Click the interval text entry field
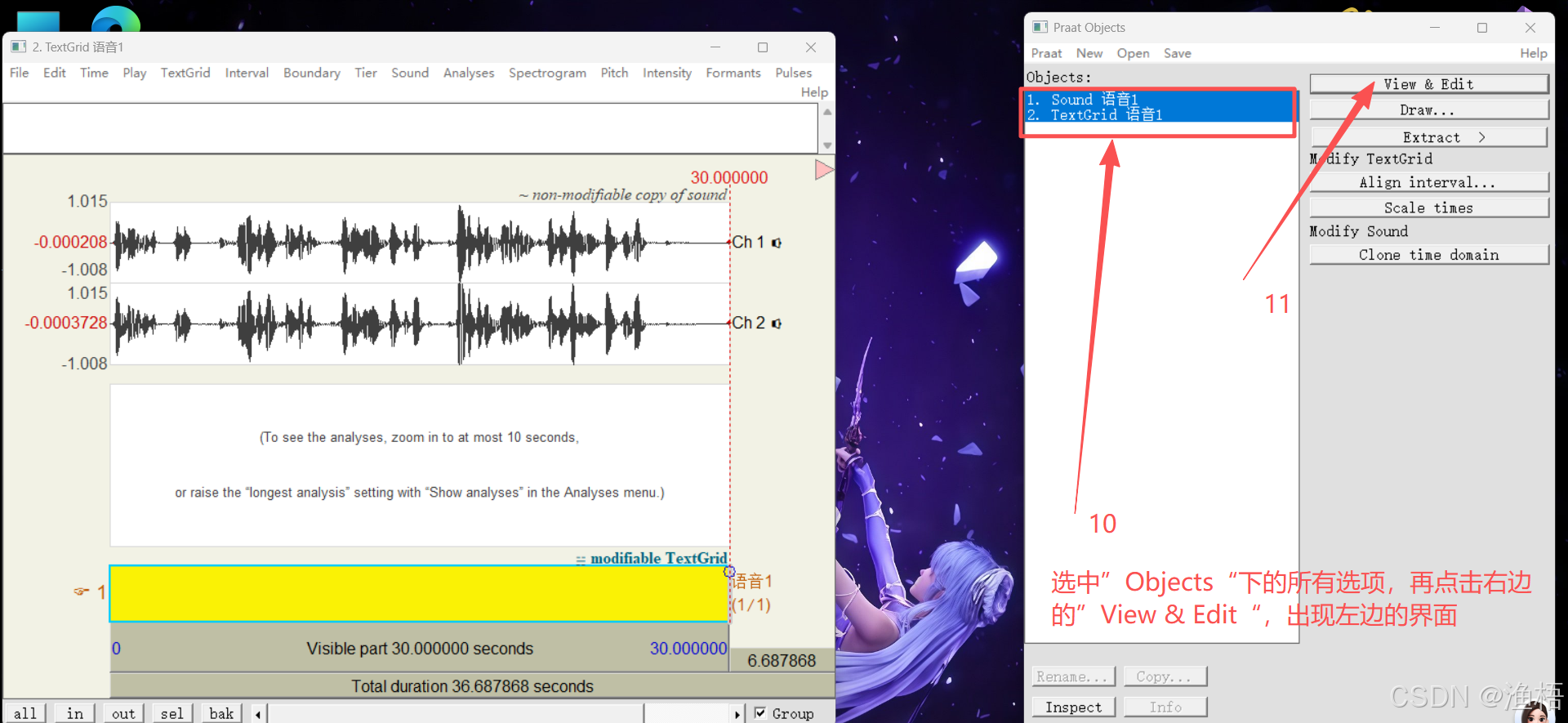1568x723 pixels. click(410, 128)
